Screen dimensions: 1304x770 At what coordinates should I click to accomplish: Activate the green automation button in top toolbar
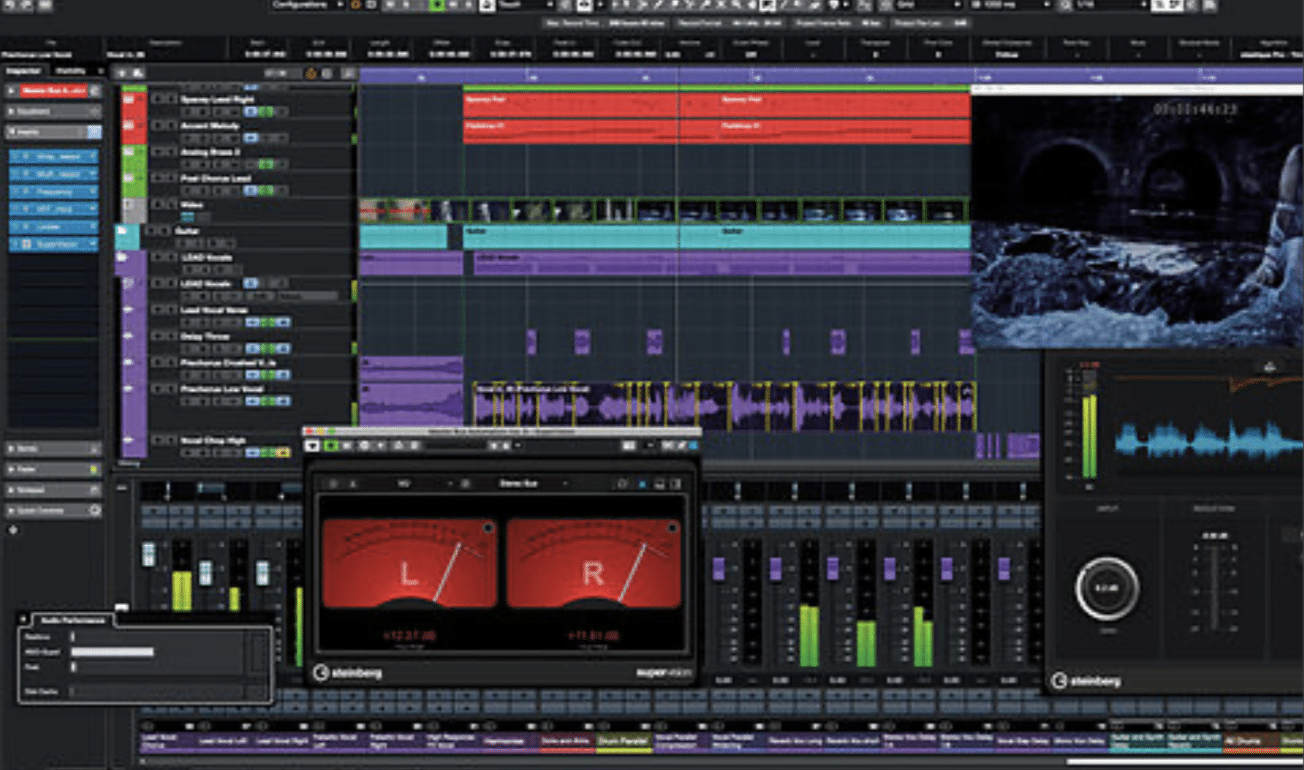(x=437, y=5)
